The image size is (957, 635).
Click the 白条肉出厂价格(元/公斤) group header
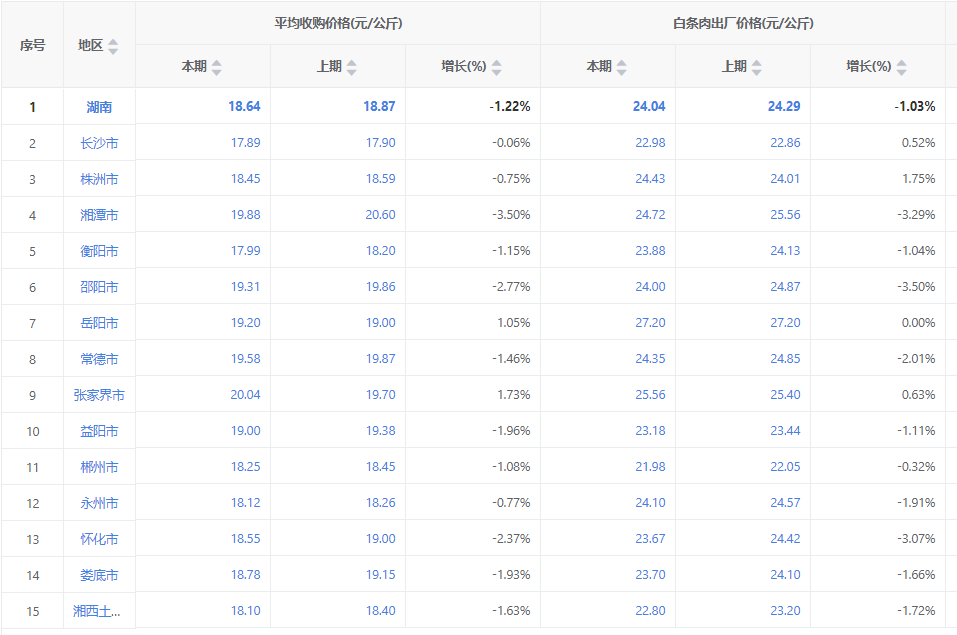(743, 23)
